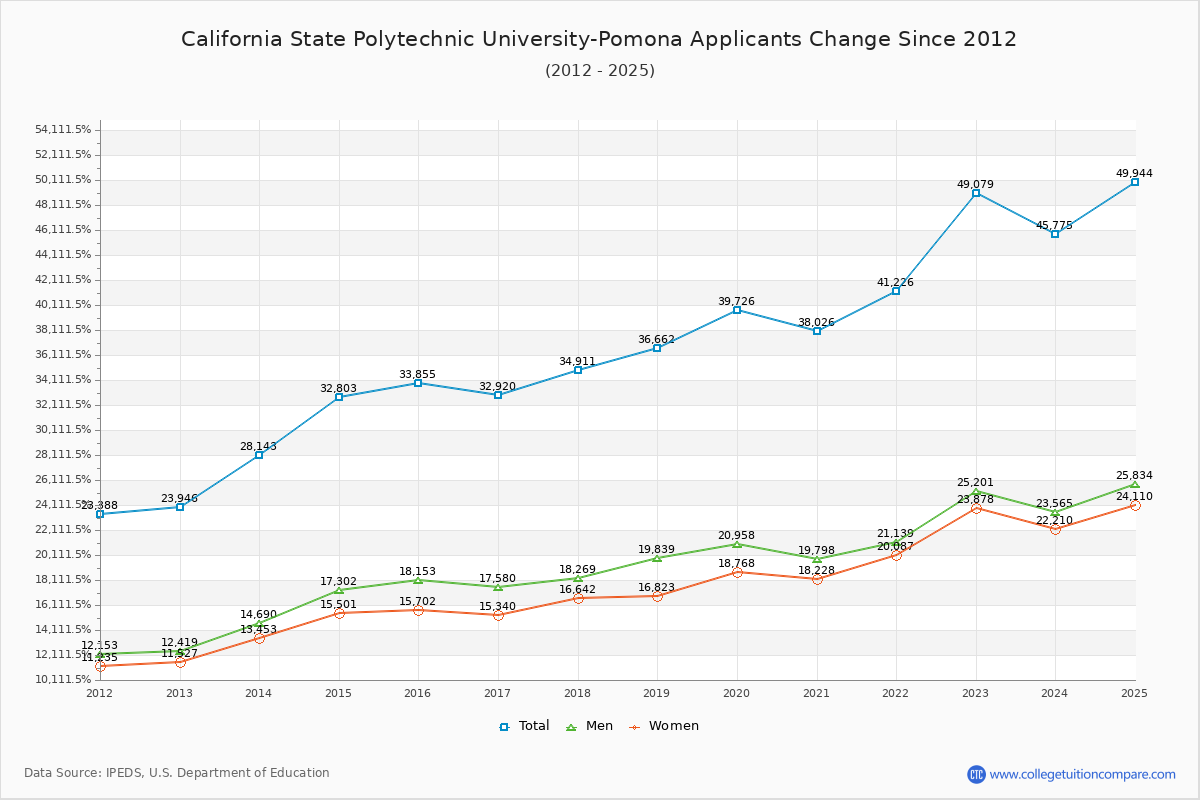This screenshot has width=1200, height=800.
Task: Click the Women 2017 circle marker 15,340
Action: point(498,615)
